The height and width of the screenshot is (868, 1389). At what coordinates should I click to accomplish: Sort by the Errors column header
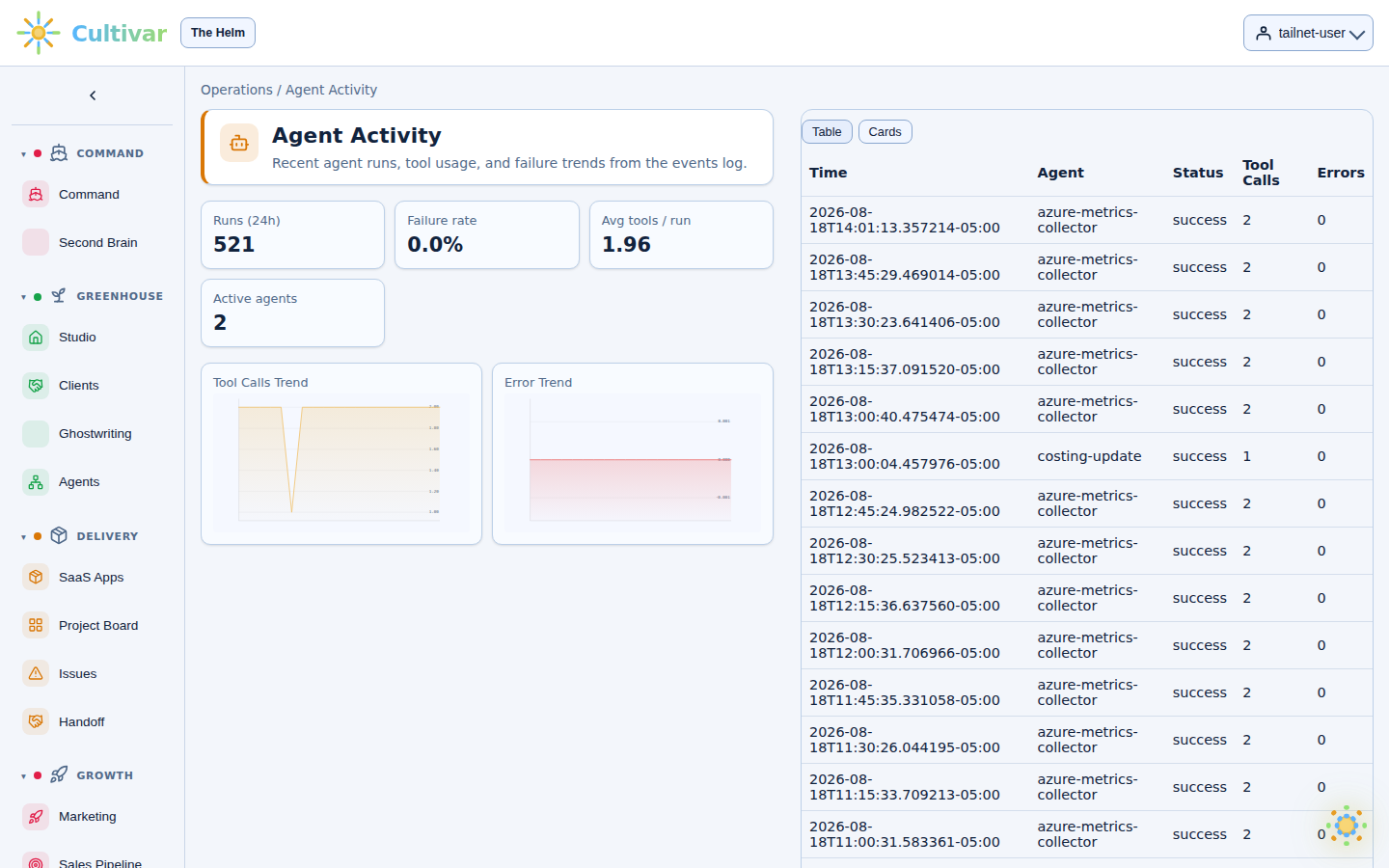tap(1341, 173)
